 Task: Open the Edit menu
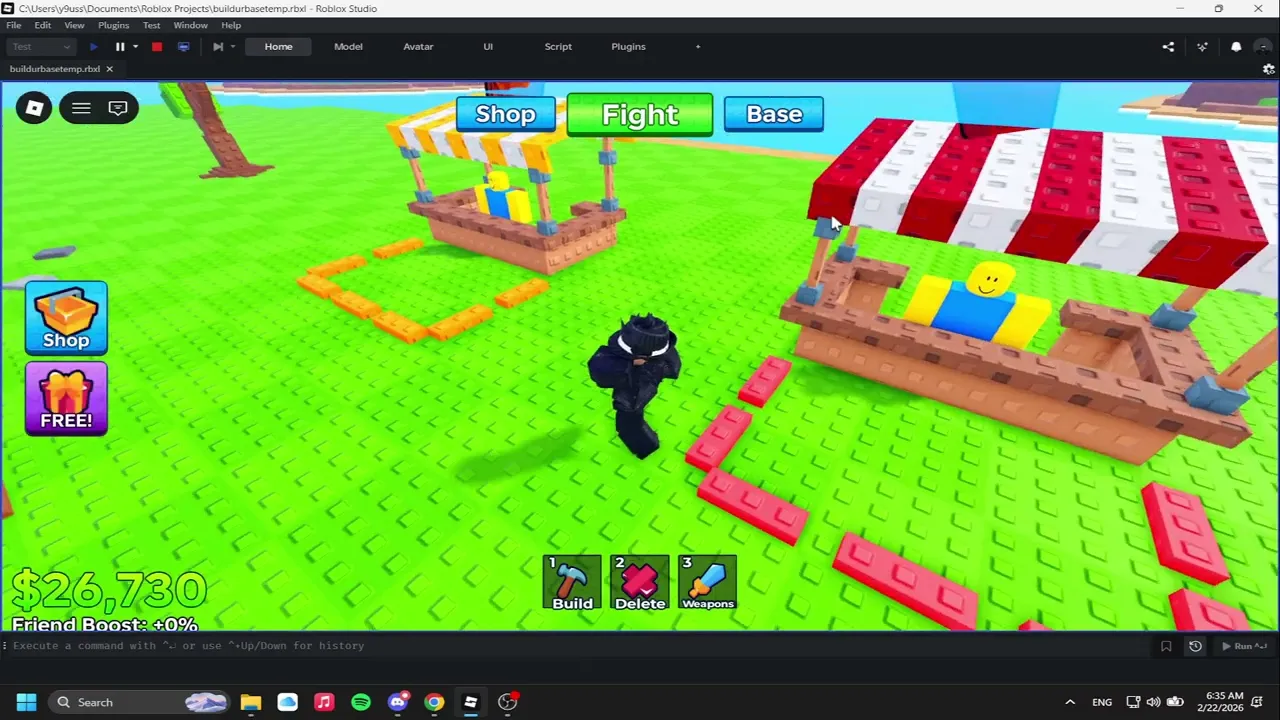coord(43,25)
